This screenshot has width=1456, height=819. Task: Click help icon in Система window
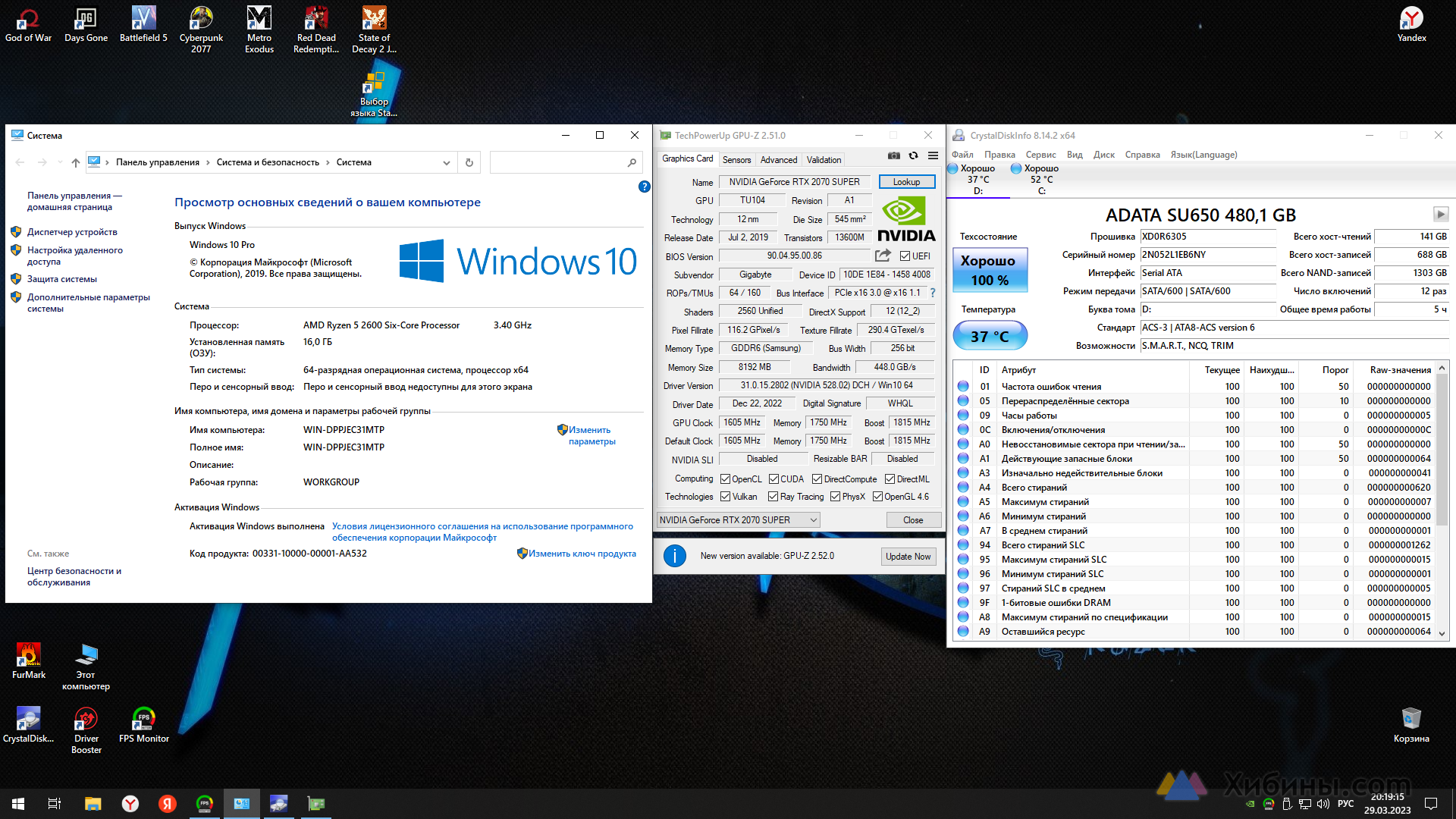pyautogui.click(x=644, y=187)
